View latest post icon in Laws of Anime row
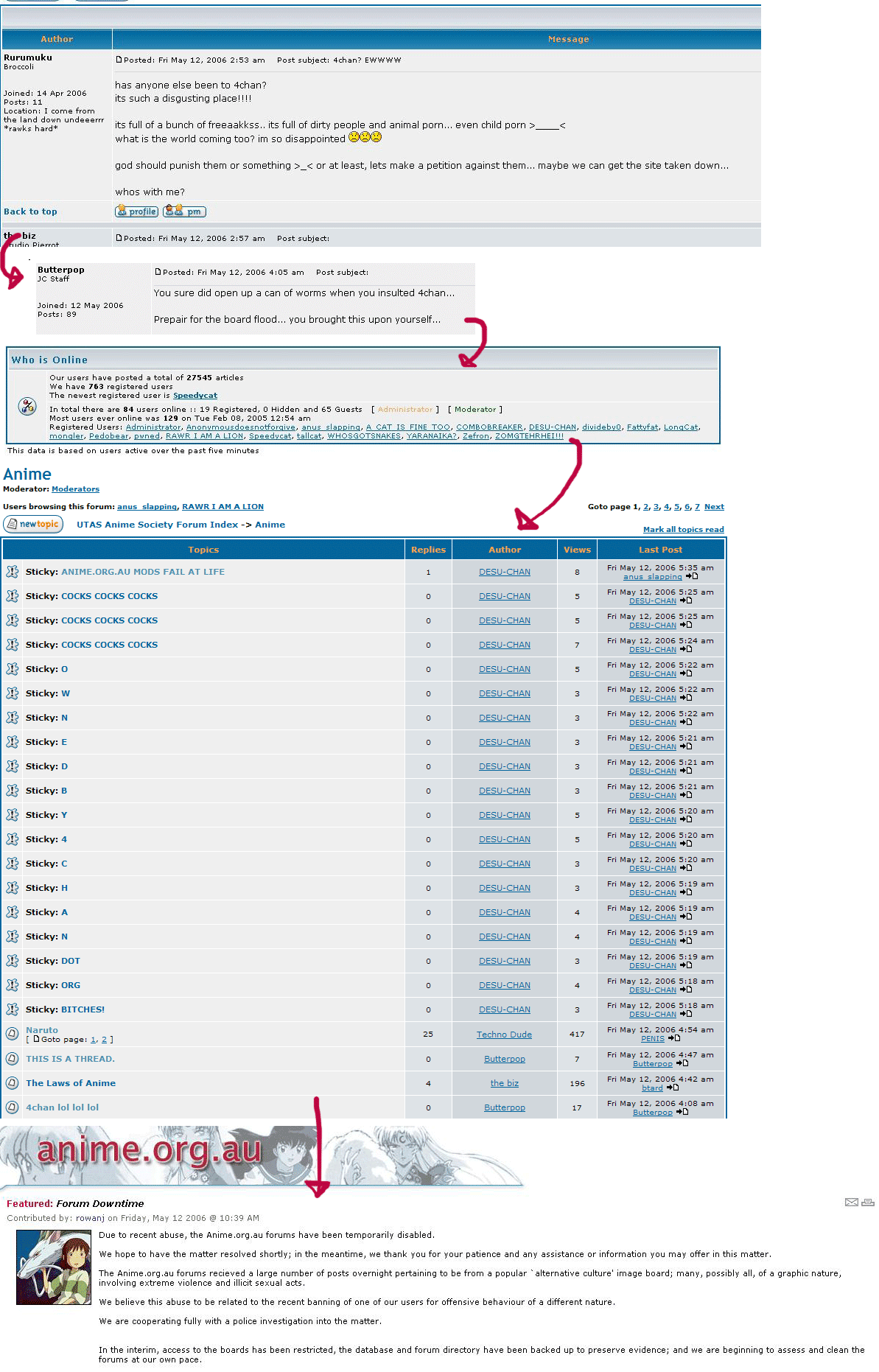The image size is (879, 1372). (672, 1088)
